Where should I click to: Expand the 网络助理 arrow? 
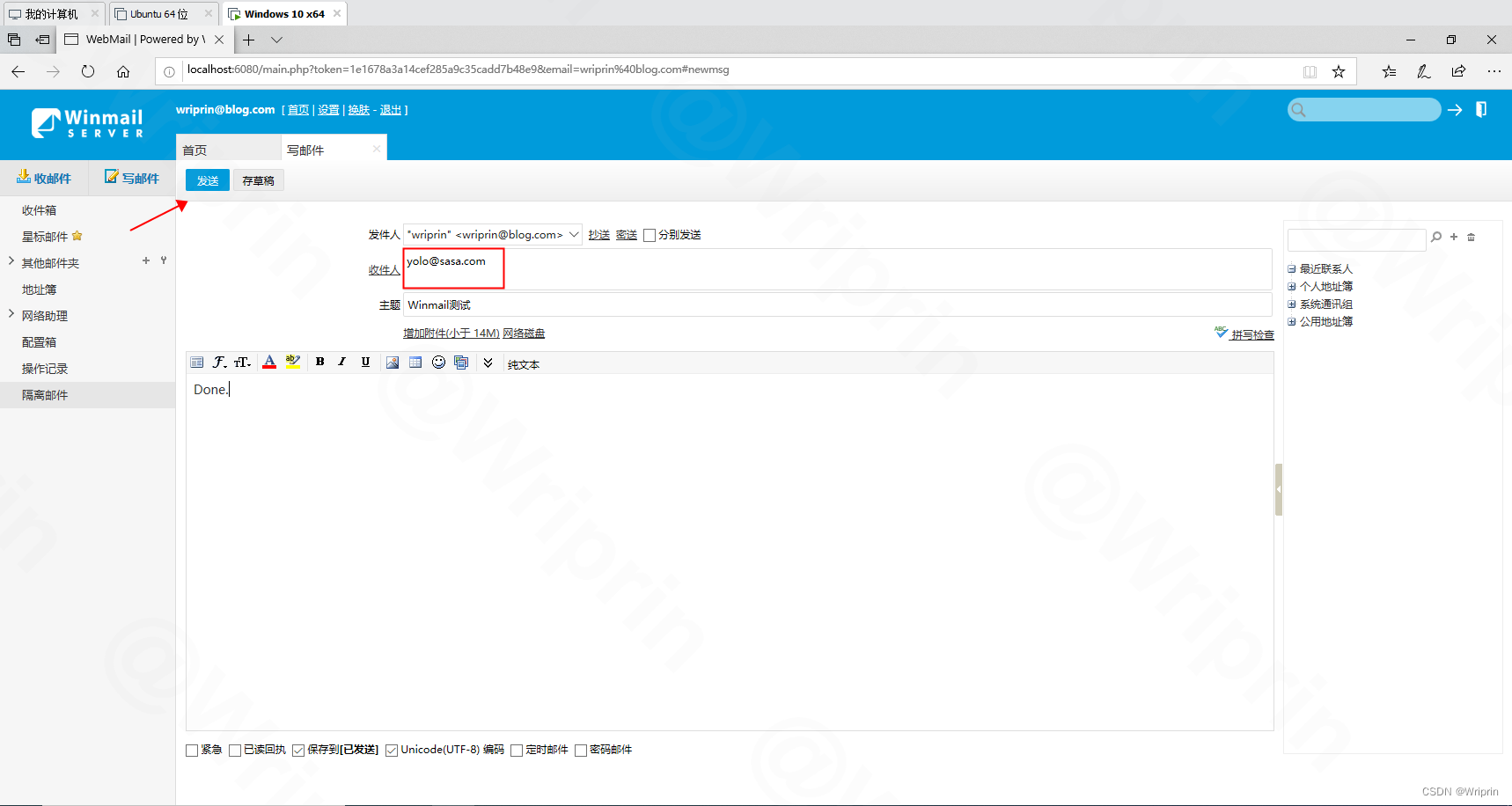[x=11, y=314]
